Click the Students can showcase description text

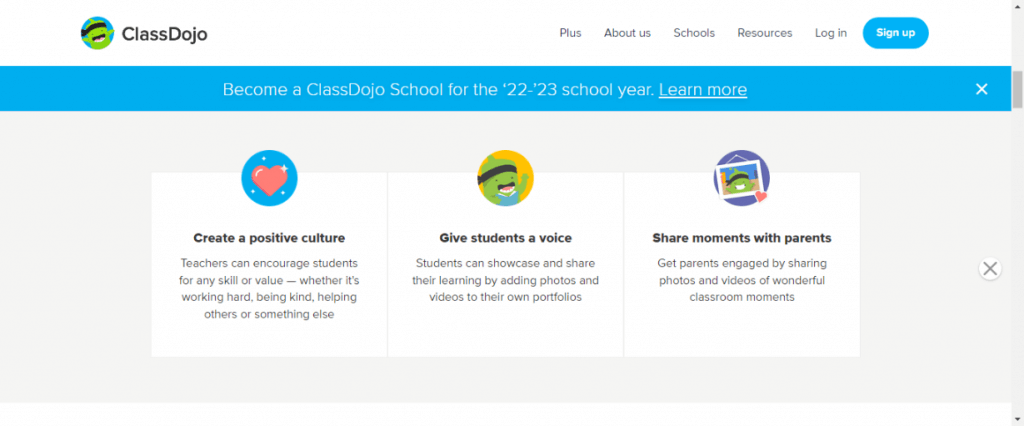[x=505, y=280]
